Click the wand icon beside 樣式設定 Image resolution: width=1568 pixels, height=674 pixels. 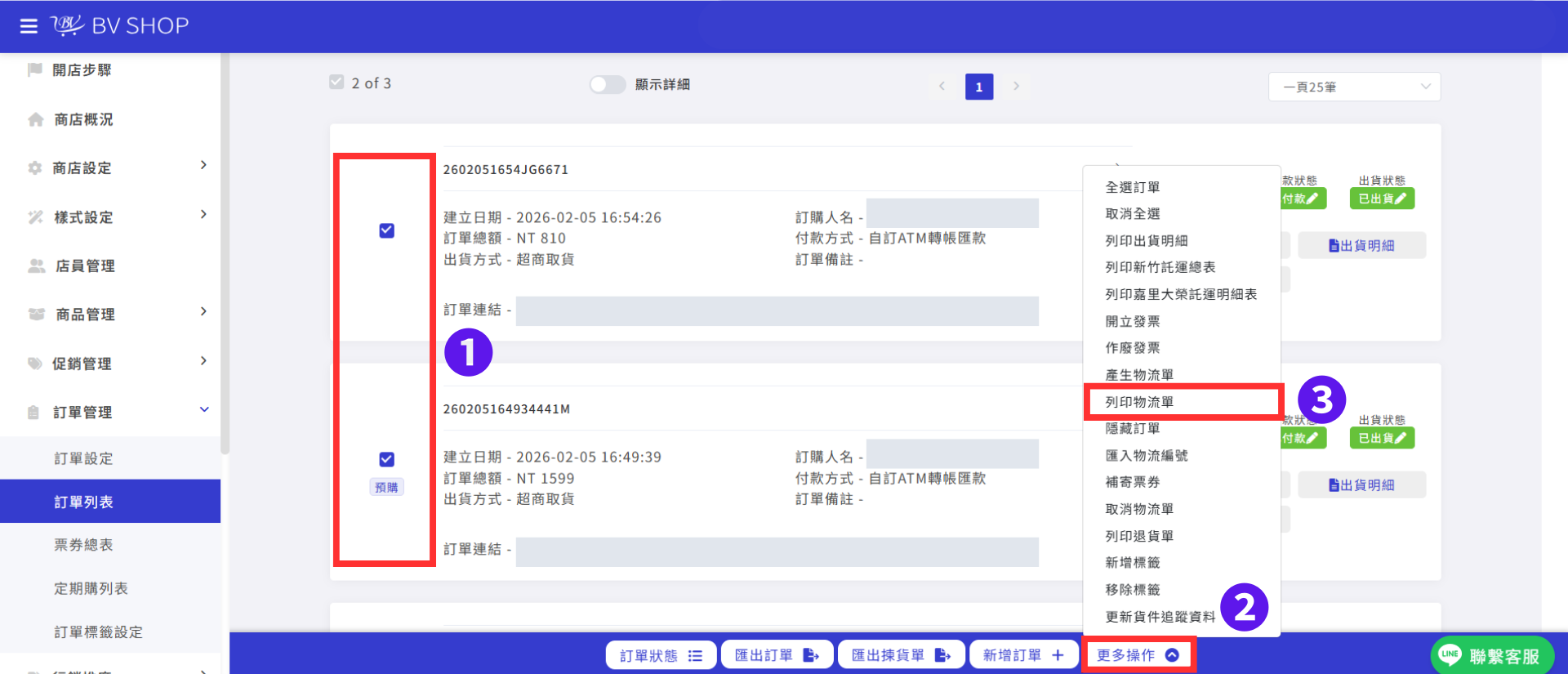(35, 216)
